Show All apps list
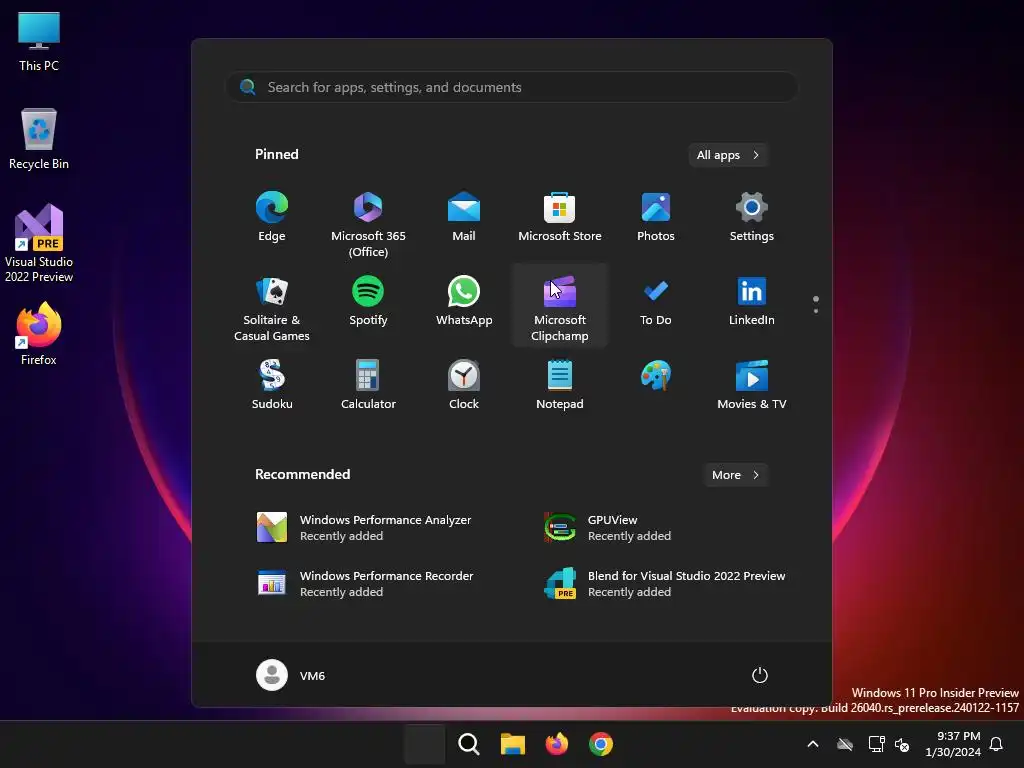 (x=728, y=155)
